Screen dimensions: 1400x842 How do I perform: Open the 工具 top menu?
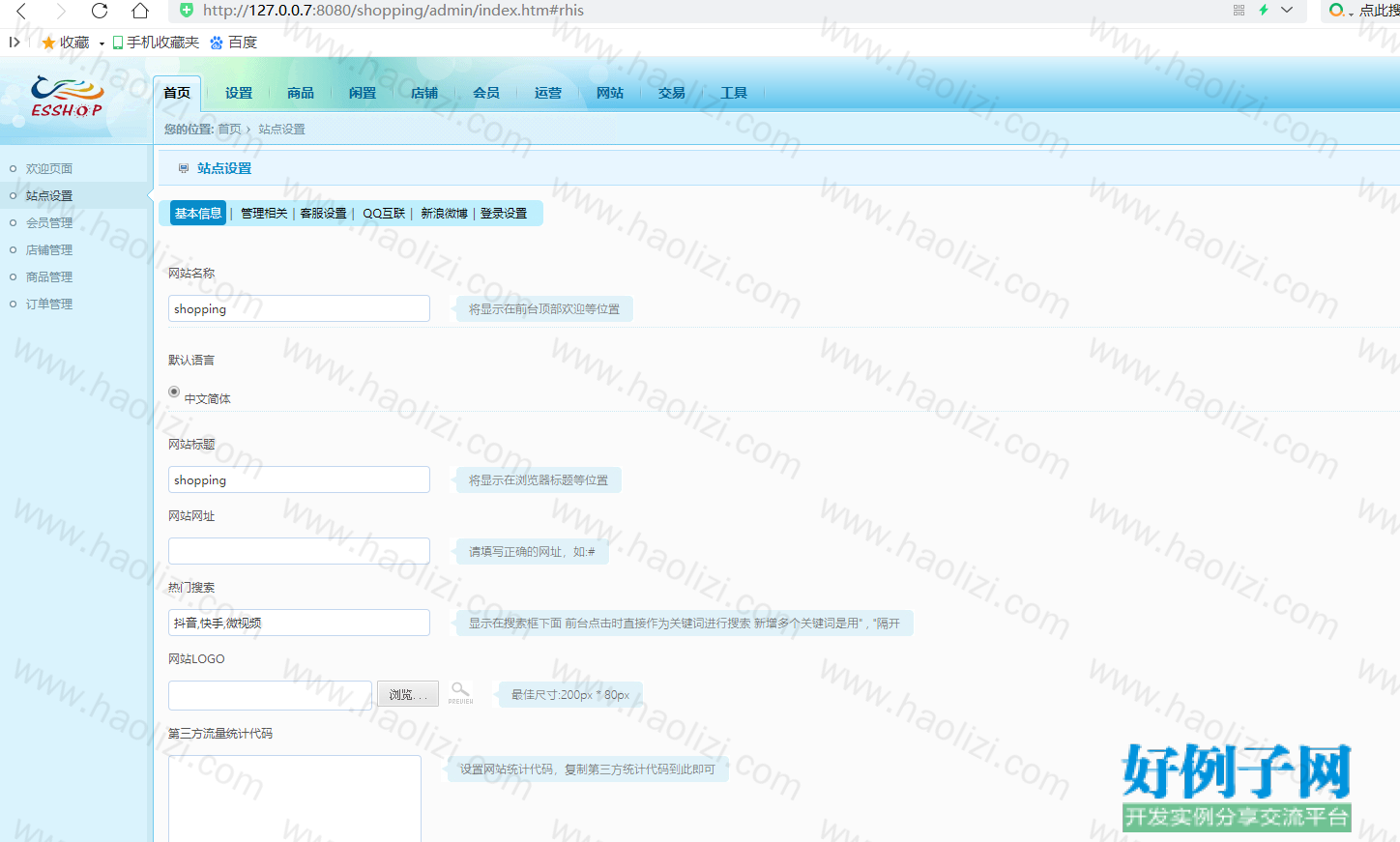734,93
